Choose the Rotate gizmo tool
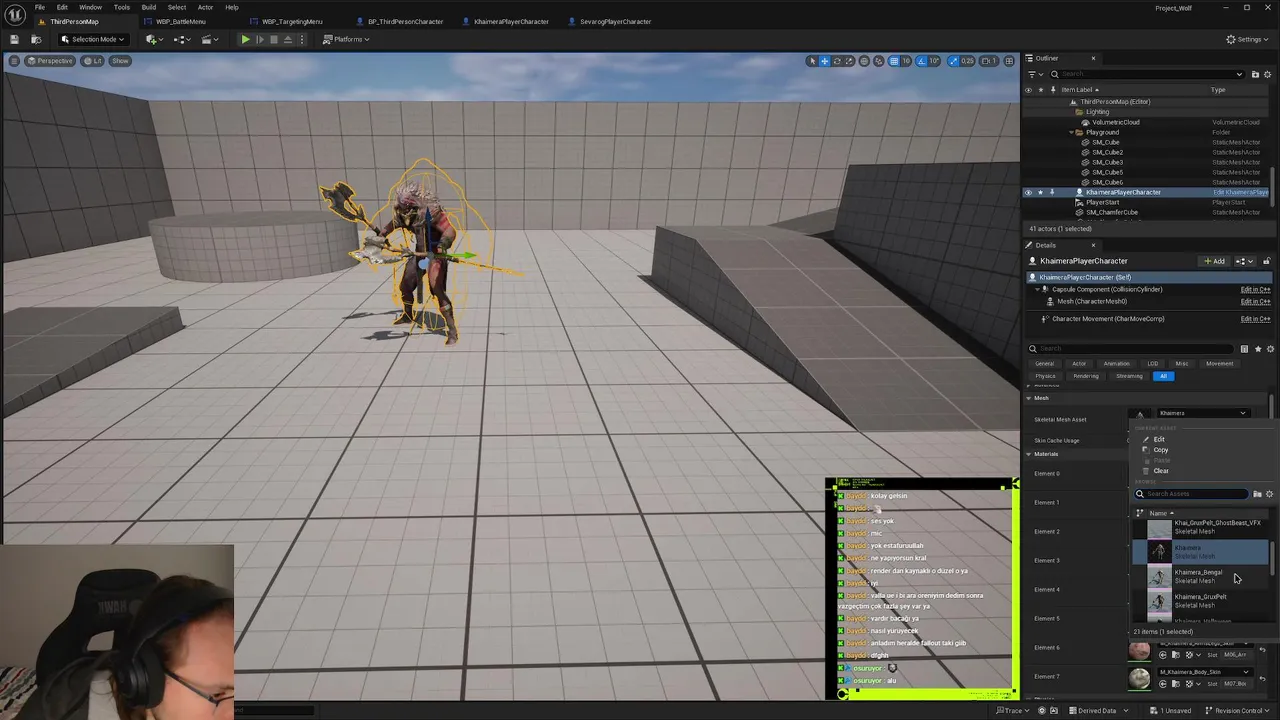 pyautogui.click(x=838, y=61)
